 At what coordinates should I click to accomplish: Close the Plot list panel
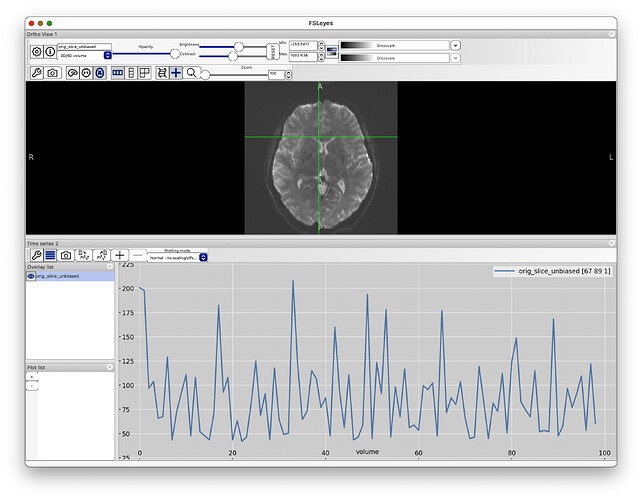point(110,367)
